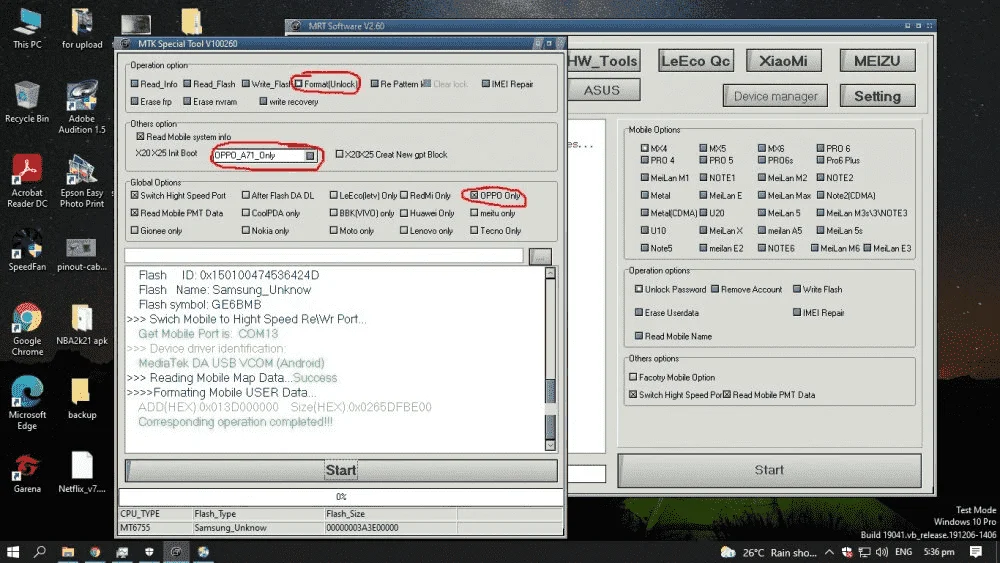Open the Netflix_v7... file icon
This screenshot has width=1000, height=563.
coord(82,472)
